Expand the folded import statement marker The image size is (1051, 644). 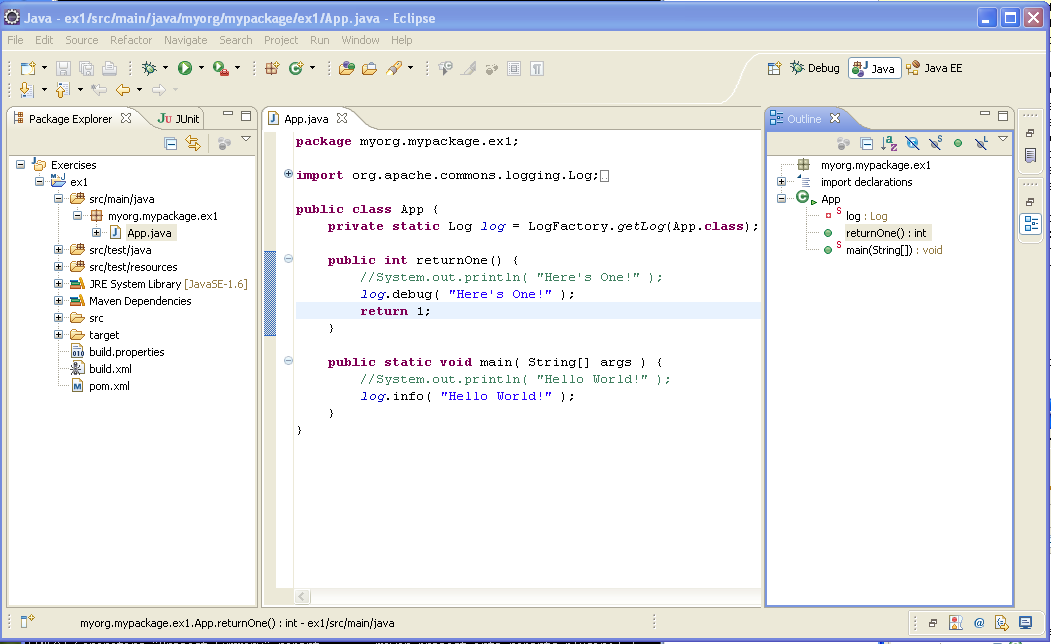(288, 174)
